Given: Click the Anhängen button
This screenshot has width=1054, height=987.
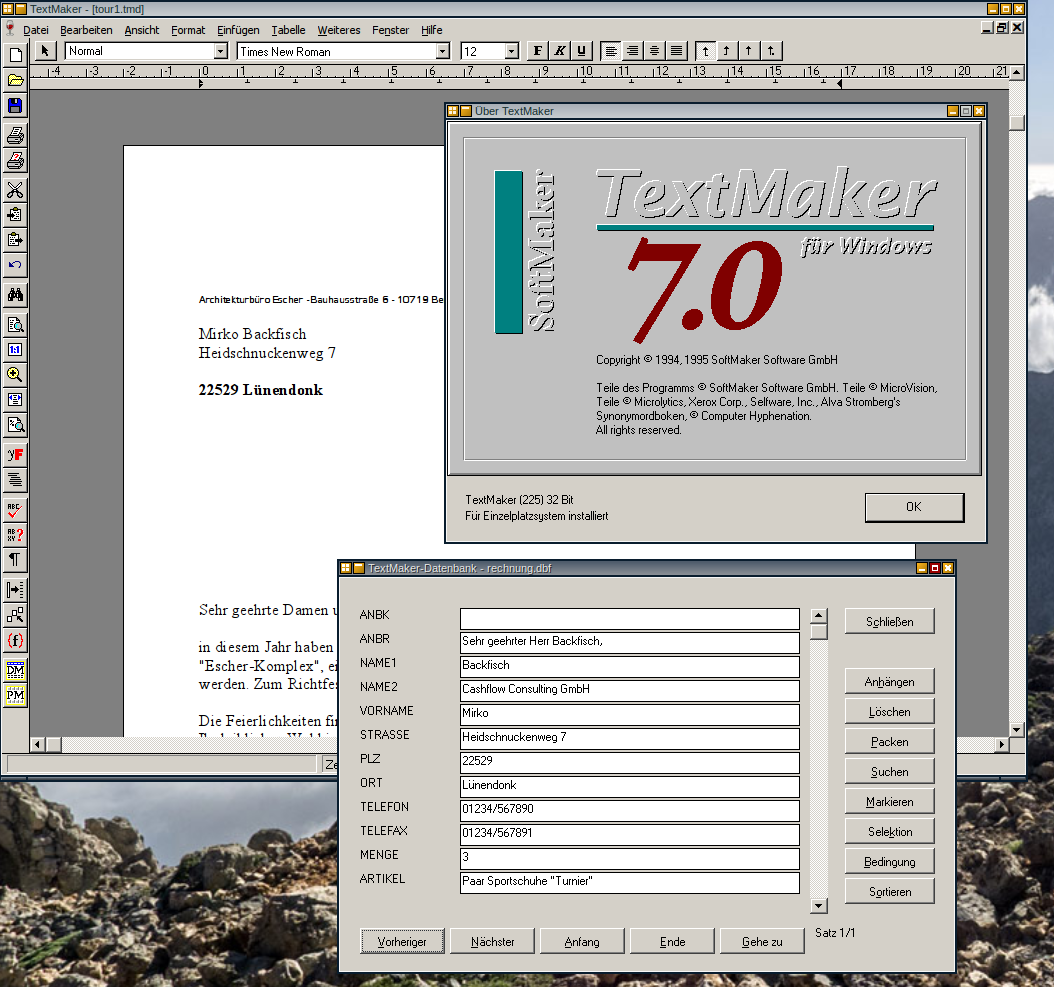Looking at the screenshot, I should click(x=889, y=682).
